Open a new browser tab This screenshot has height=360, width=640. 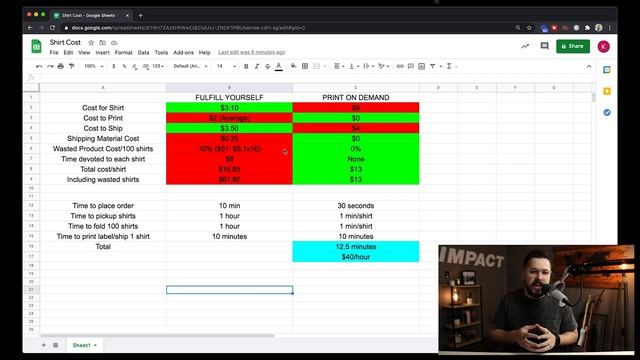tap(140, 16)
